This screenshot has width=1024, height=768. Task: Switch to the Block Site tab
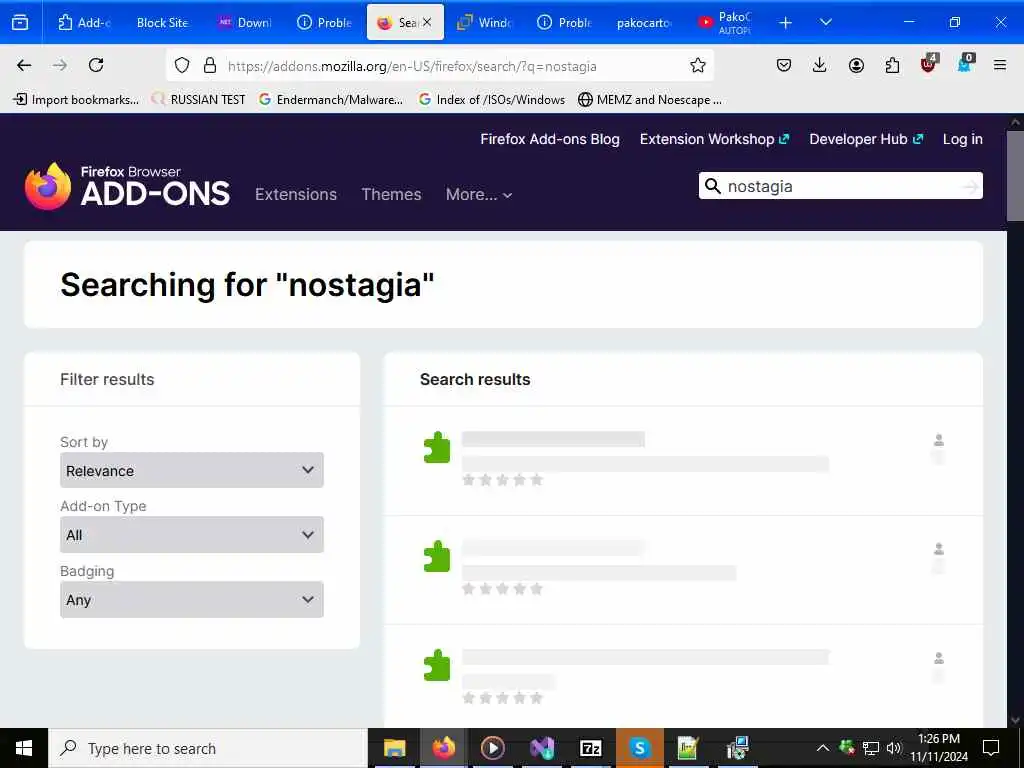click(162, 22)
